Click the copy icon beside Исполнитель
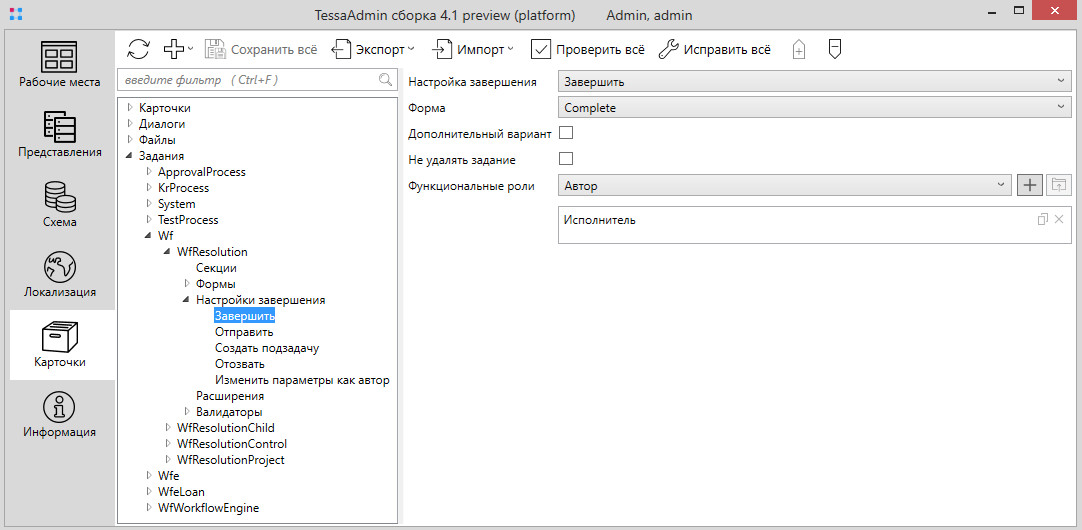The width and height of the screenshot is (1082, 530). [x=1042, y=219]
